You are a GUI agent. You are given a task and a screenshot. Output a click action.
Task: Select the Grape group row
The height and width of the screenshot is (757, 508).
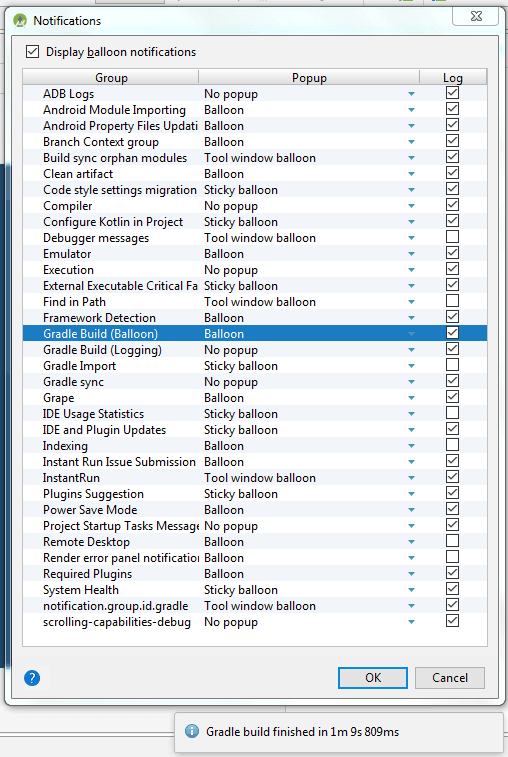coord(255,398)
